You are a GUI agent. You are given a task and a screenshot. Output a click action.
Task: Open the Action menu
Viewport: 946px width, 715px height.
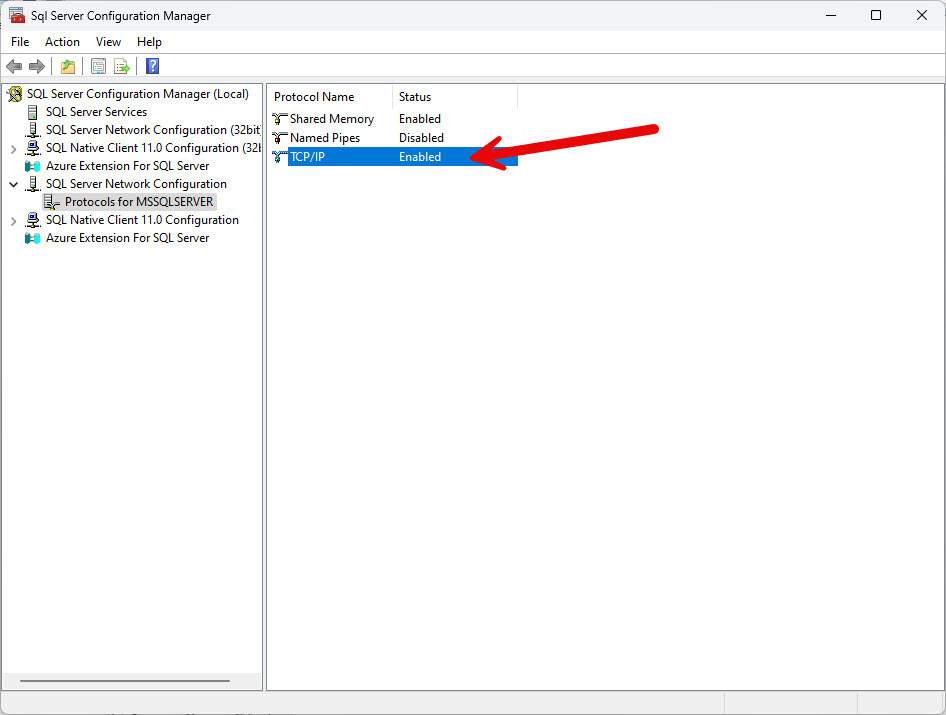point(62,42)
